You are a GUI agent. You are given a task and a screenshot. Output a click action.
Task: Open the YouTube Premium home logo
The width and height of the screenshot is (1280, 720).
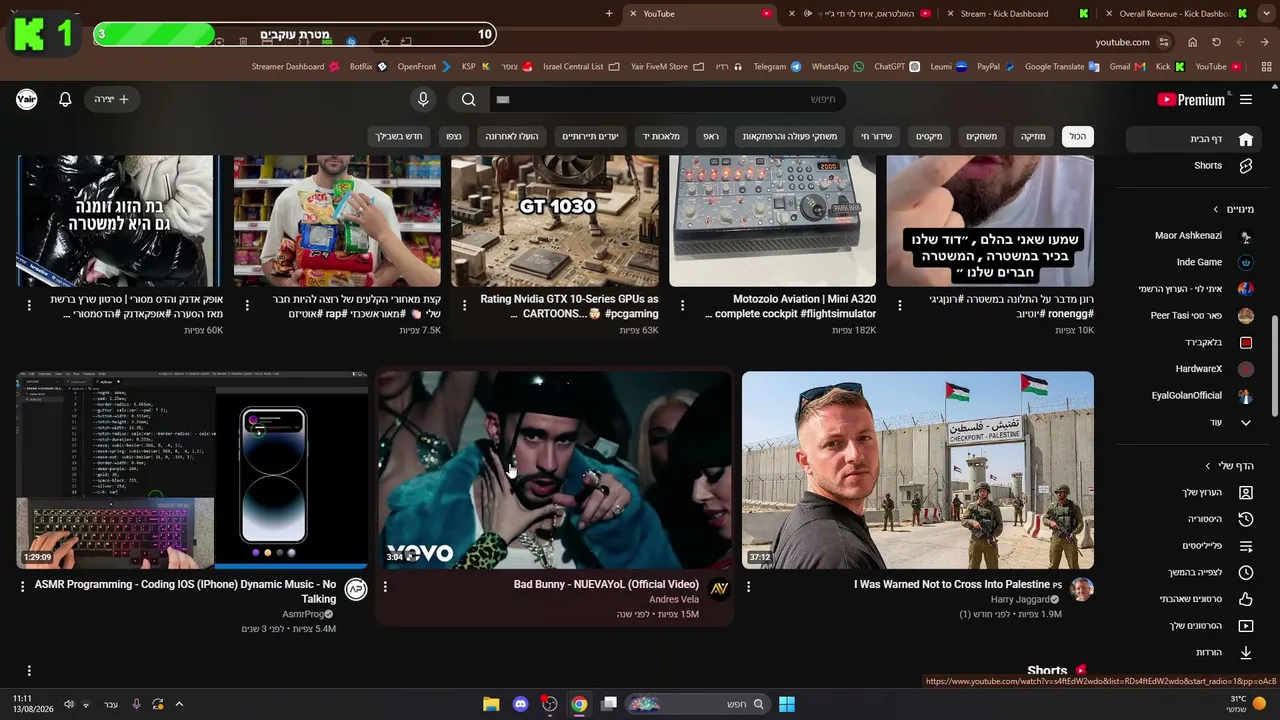coord(1190,100)
